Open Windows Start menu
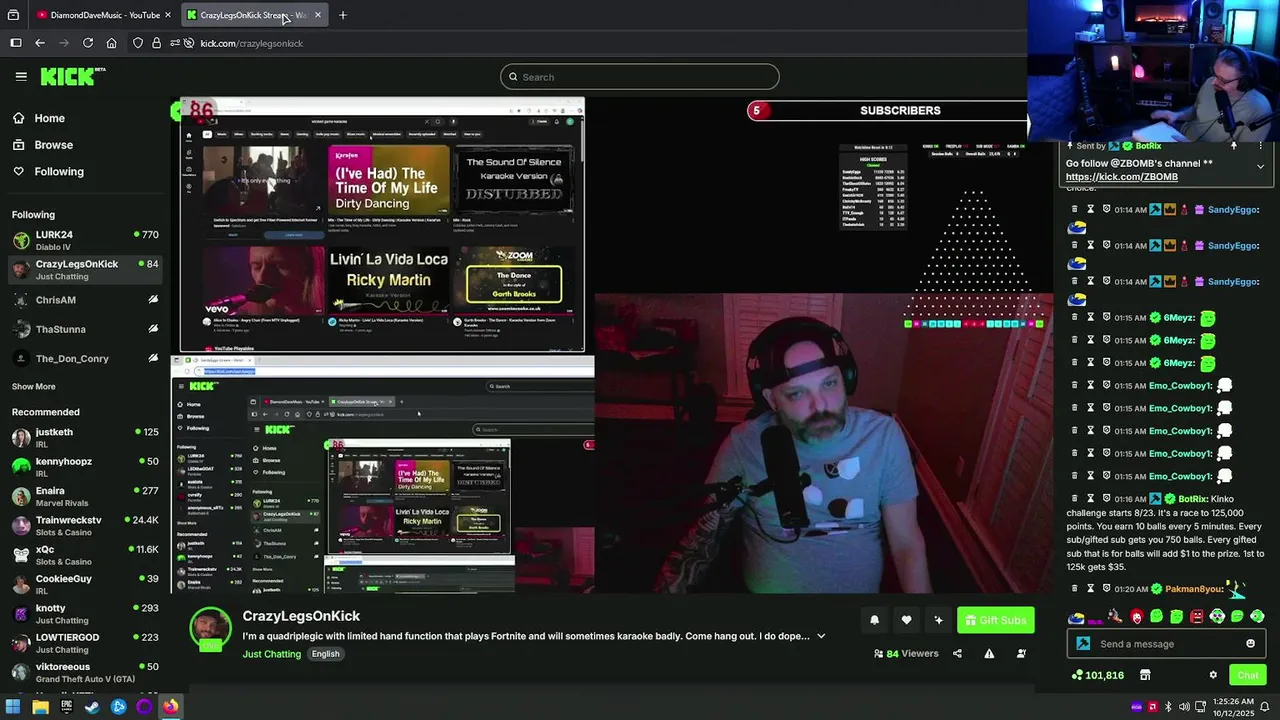 point(13,707)
